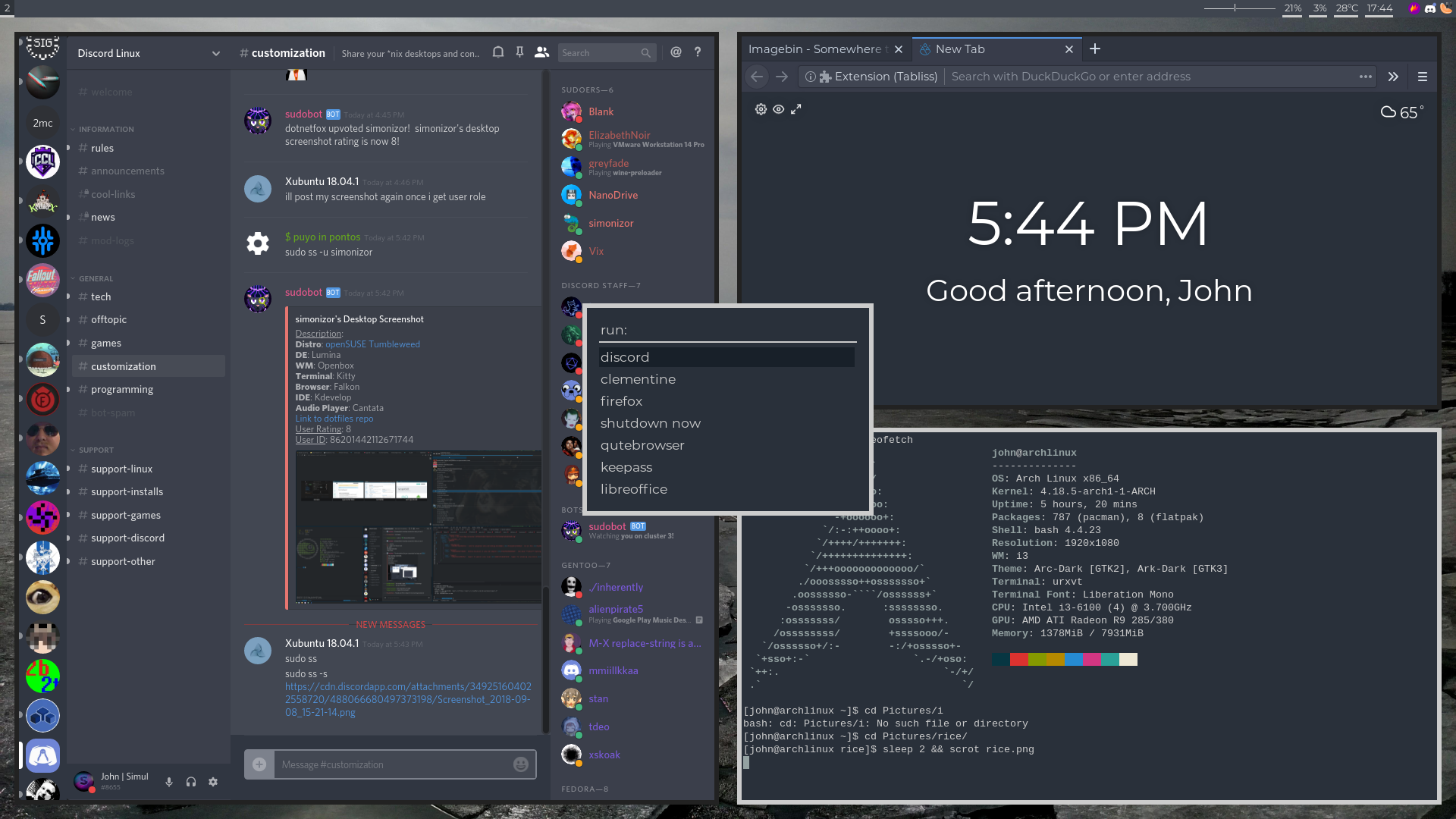1456x819 pixels.
Task: Open Tabliss settings gear icon
Action: (x=761, y=109)
